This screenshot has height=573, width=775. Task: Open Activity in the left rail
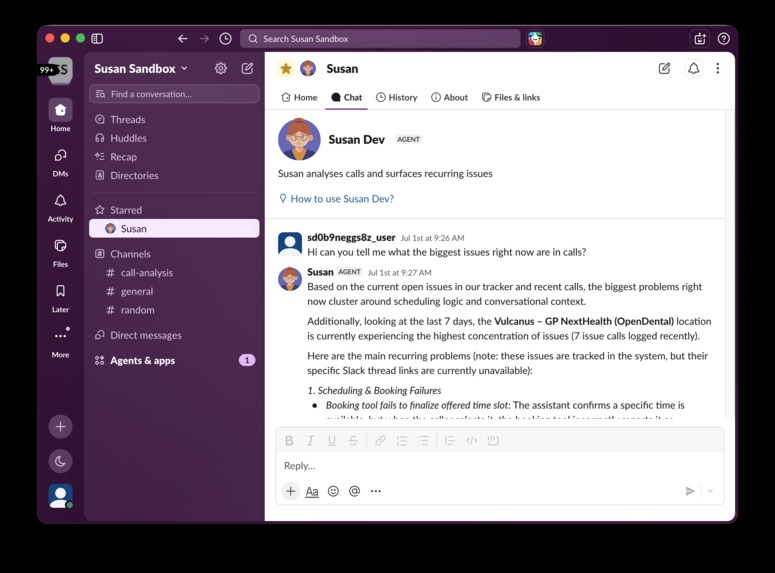pos(60,206)
